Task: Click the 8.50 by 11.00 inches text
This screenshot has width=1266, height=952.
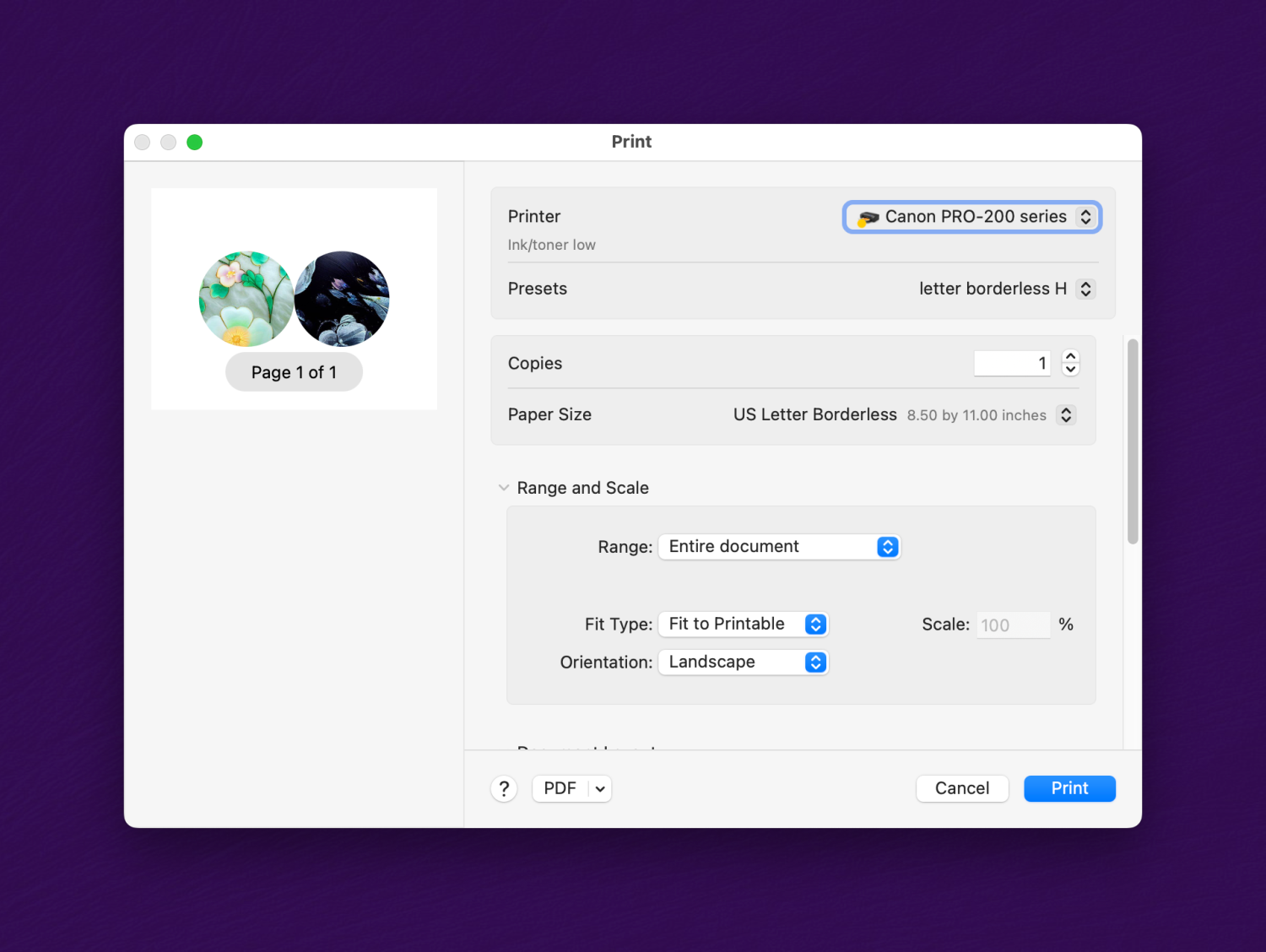Action: 977,415
